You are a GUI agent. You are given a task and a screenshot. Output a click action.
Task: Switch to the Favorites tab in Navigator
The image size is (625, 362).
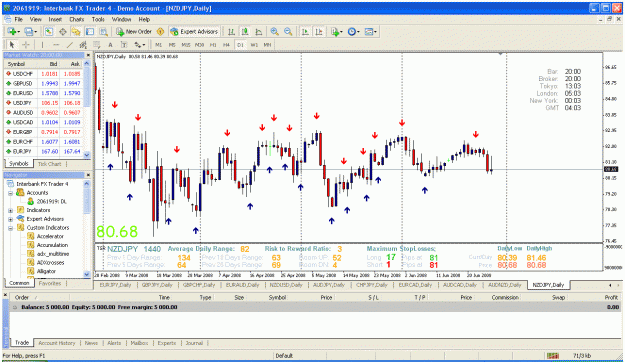[50, 283]
